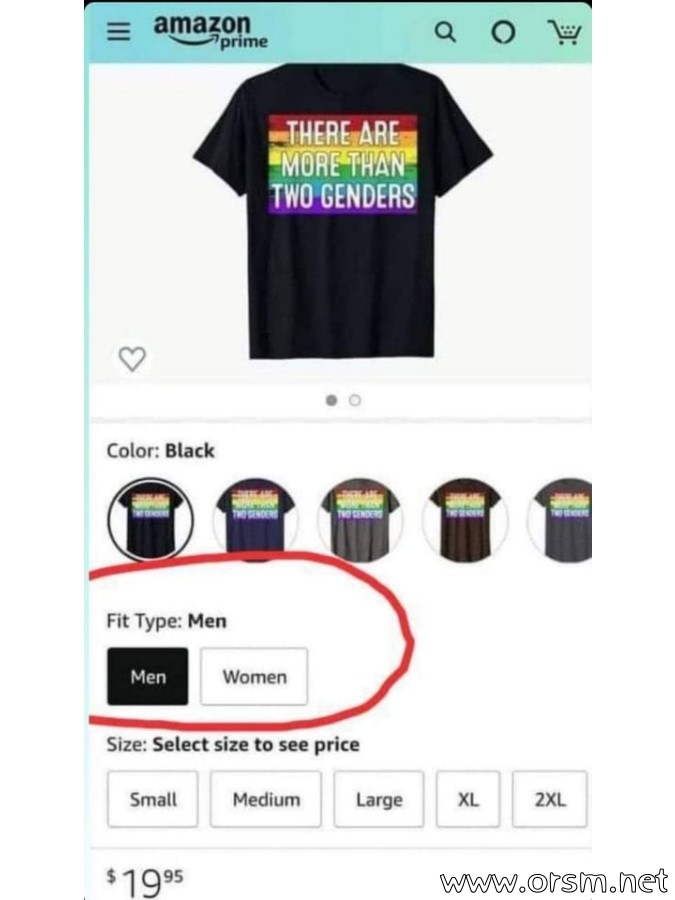Tap the Alexa circle icon

(503, 33)
